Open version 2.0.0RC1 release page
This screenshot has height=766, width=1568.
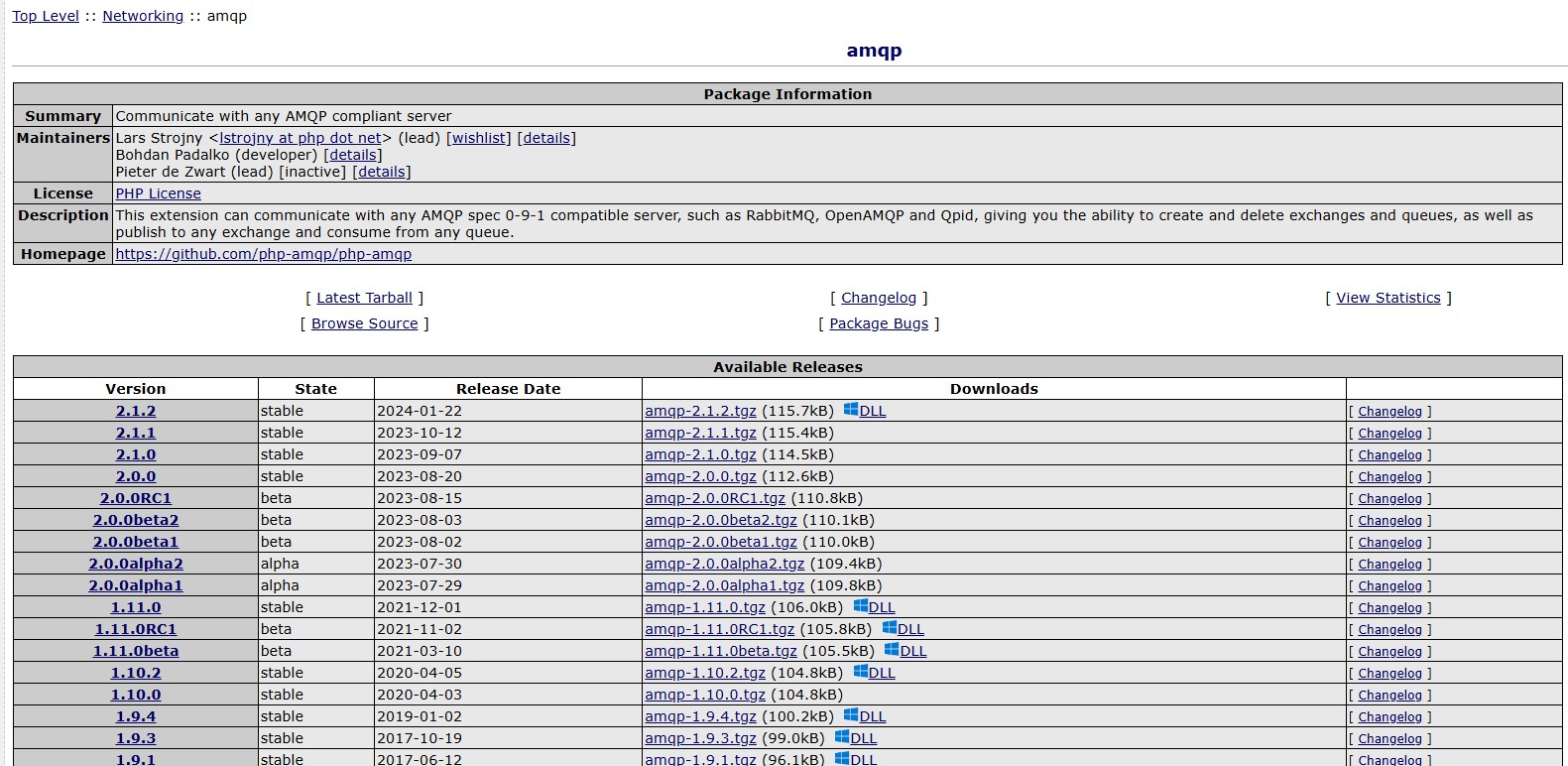pos(136,498)
